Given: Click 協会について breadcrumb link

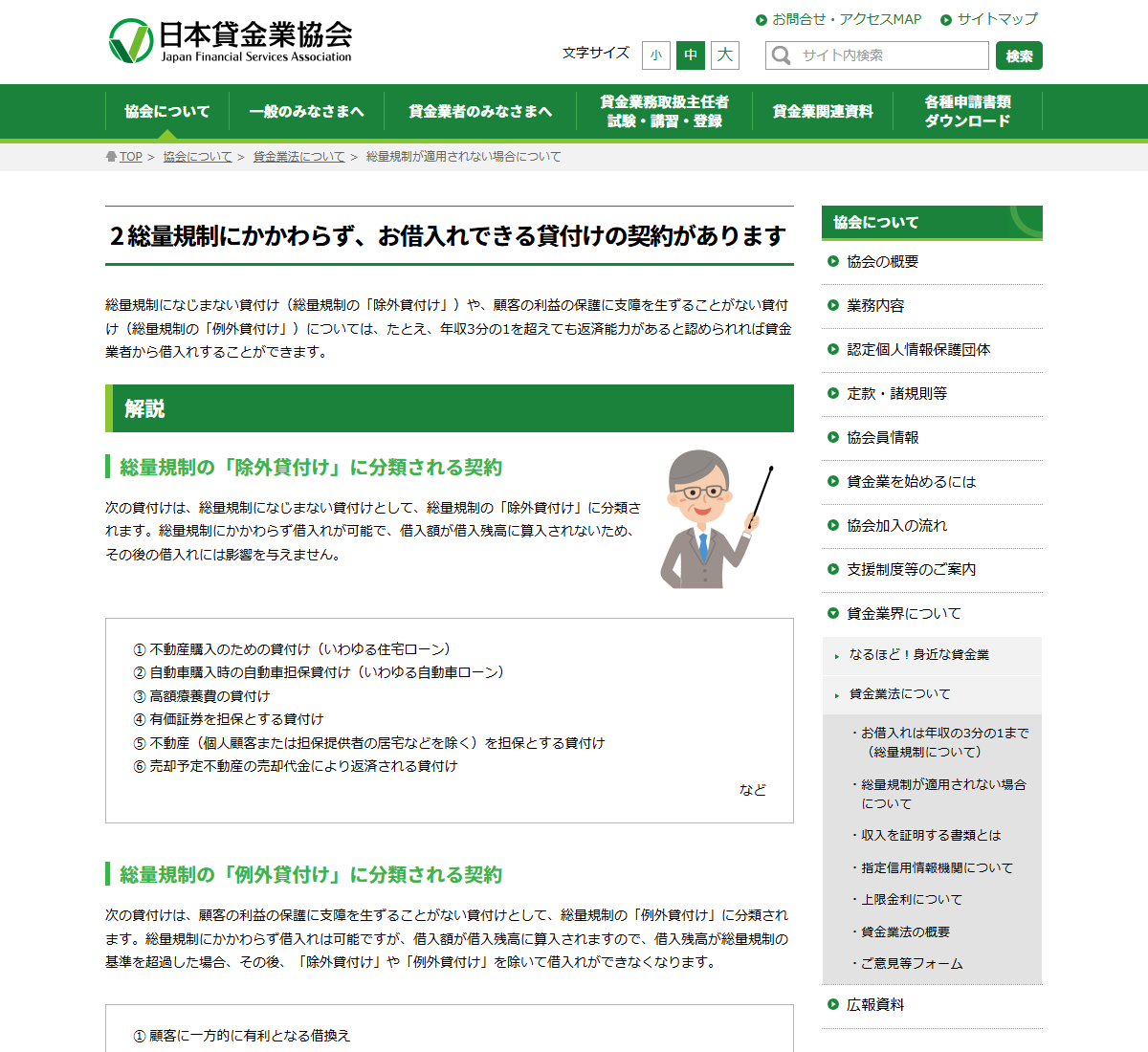Looking at the screenshot, I should (197, 157).
